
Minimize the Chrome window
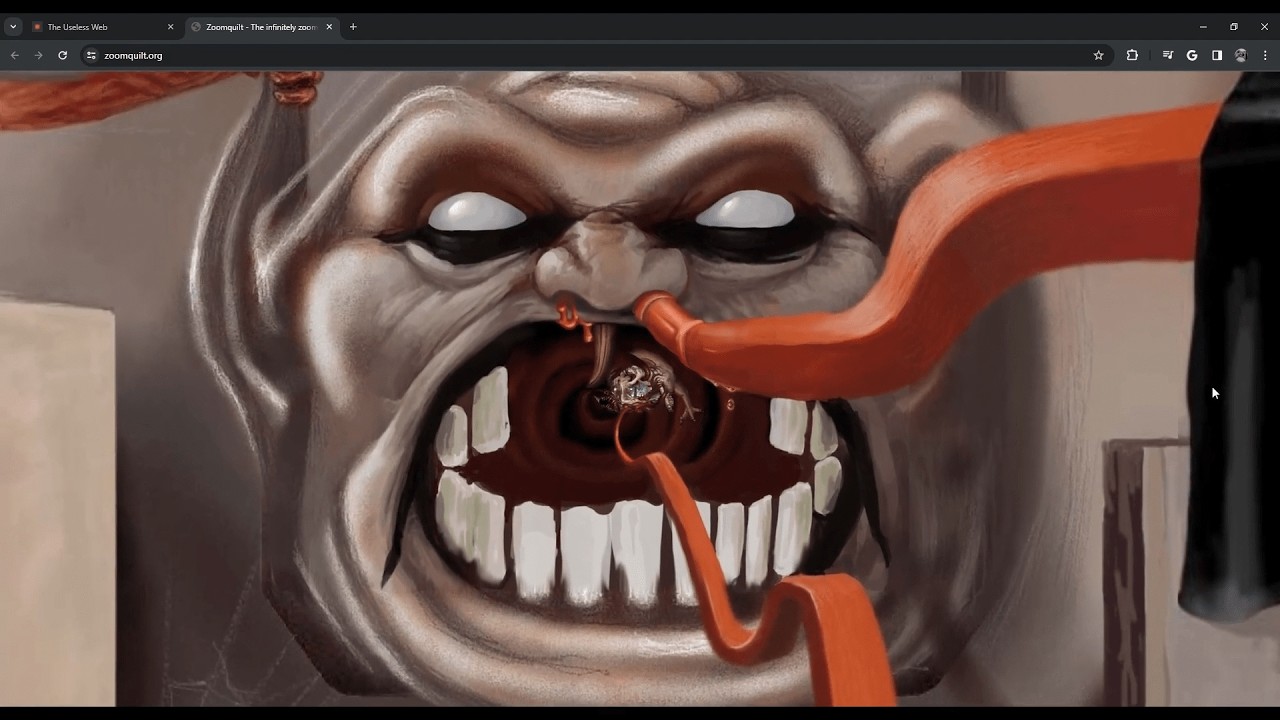[1203, 27]
